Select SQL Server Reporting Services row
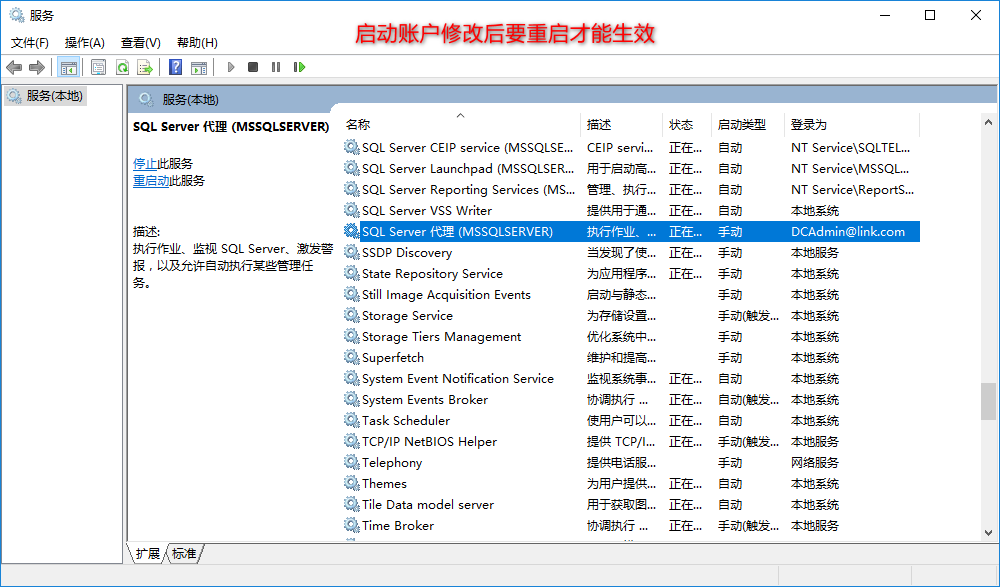 pyautogui.click(x=631, y=189)
